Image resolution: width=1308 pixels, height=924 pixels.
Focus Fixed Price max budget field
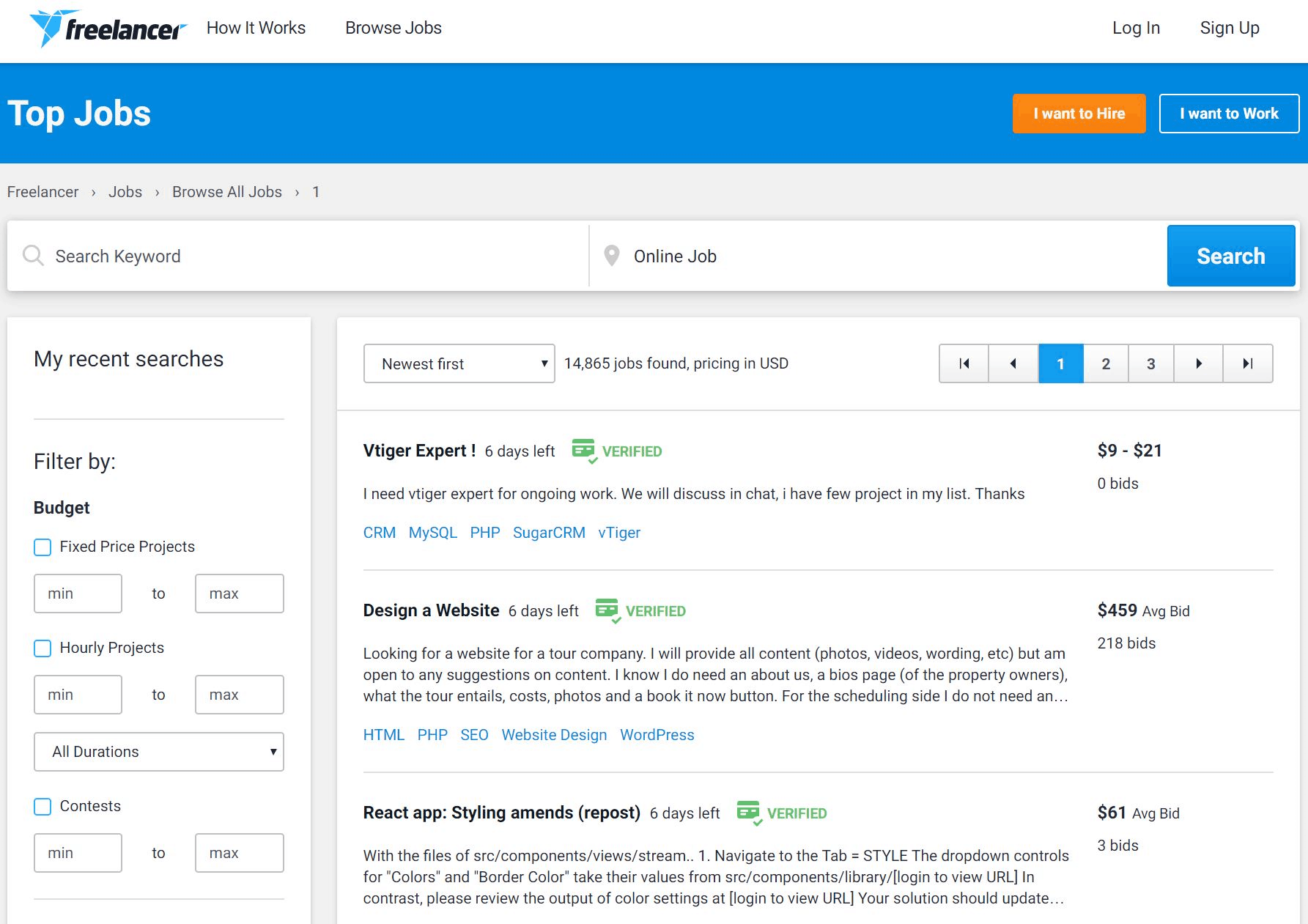(x=240, y=594)
